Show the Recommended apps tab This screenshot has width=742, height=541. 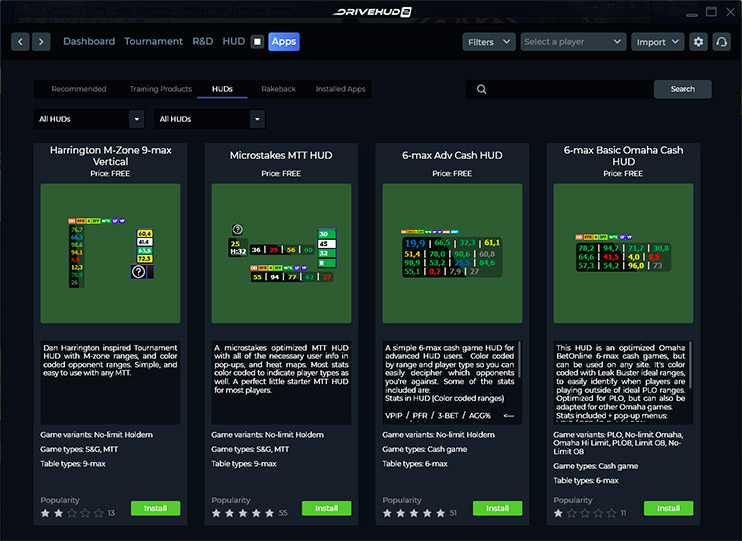[x=79, y=89]
